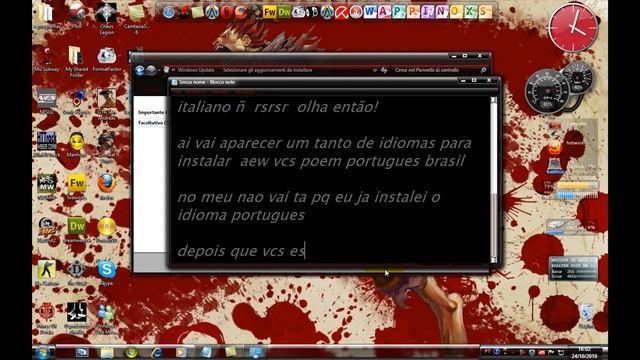The width and height of the screenshot is (640, 360).
Task: Click the Windows Start orb
Action: [42, 352]
